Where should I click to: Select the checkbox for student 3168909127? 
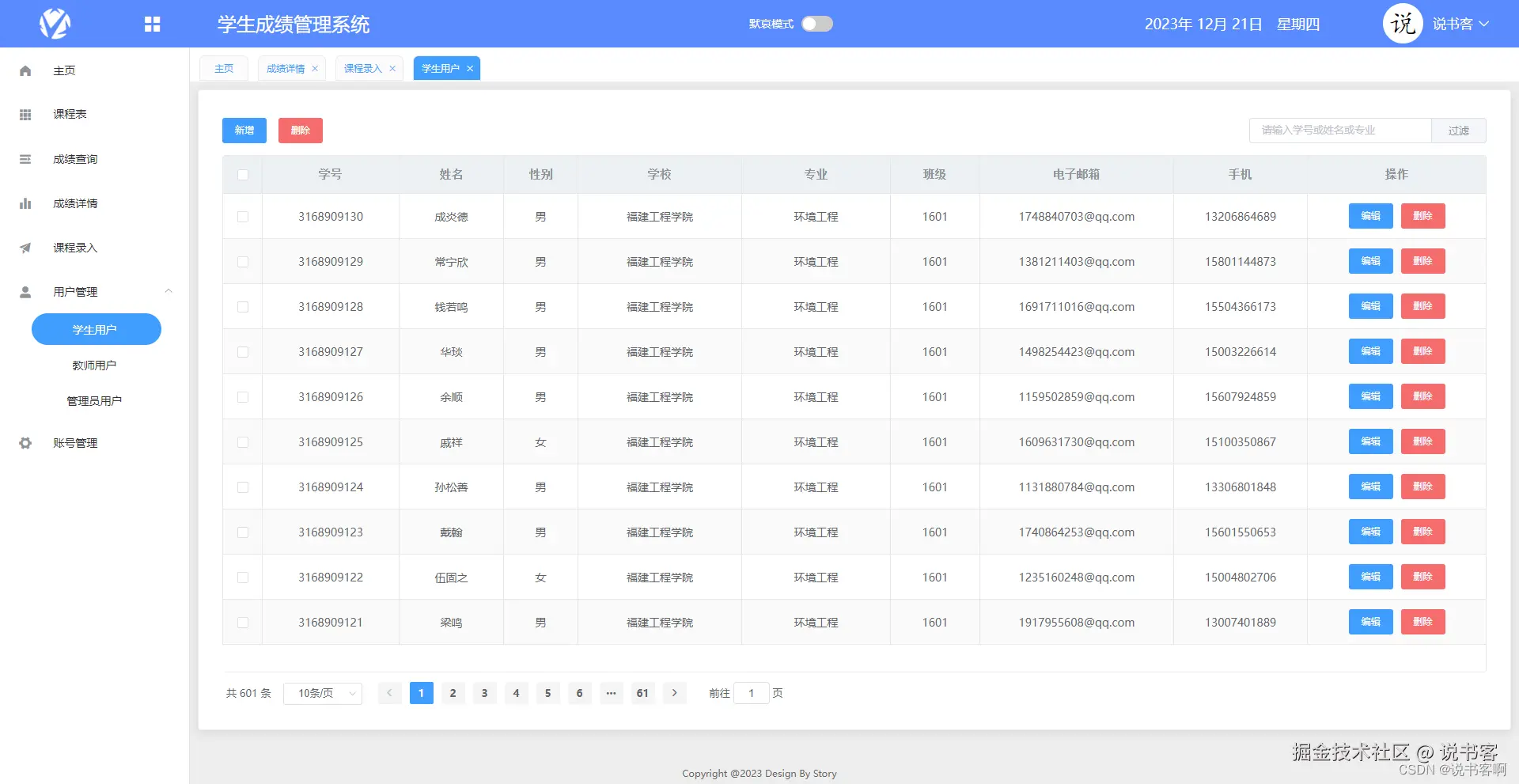[x=243, y=352]
